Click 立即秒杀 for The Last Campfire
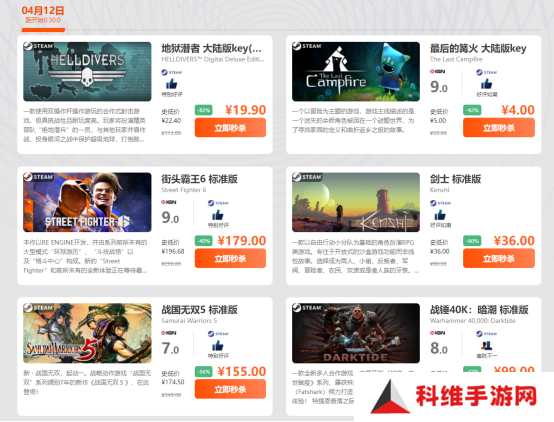 499,128
